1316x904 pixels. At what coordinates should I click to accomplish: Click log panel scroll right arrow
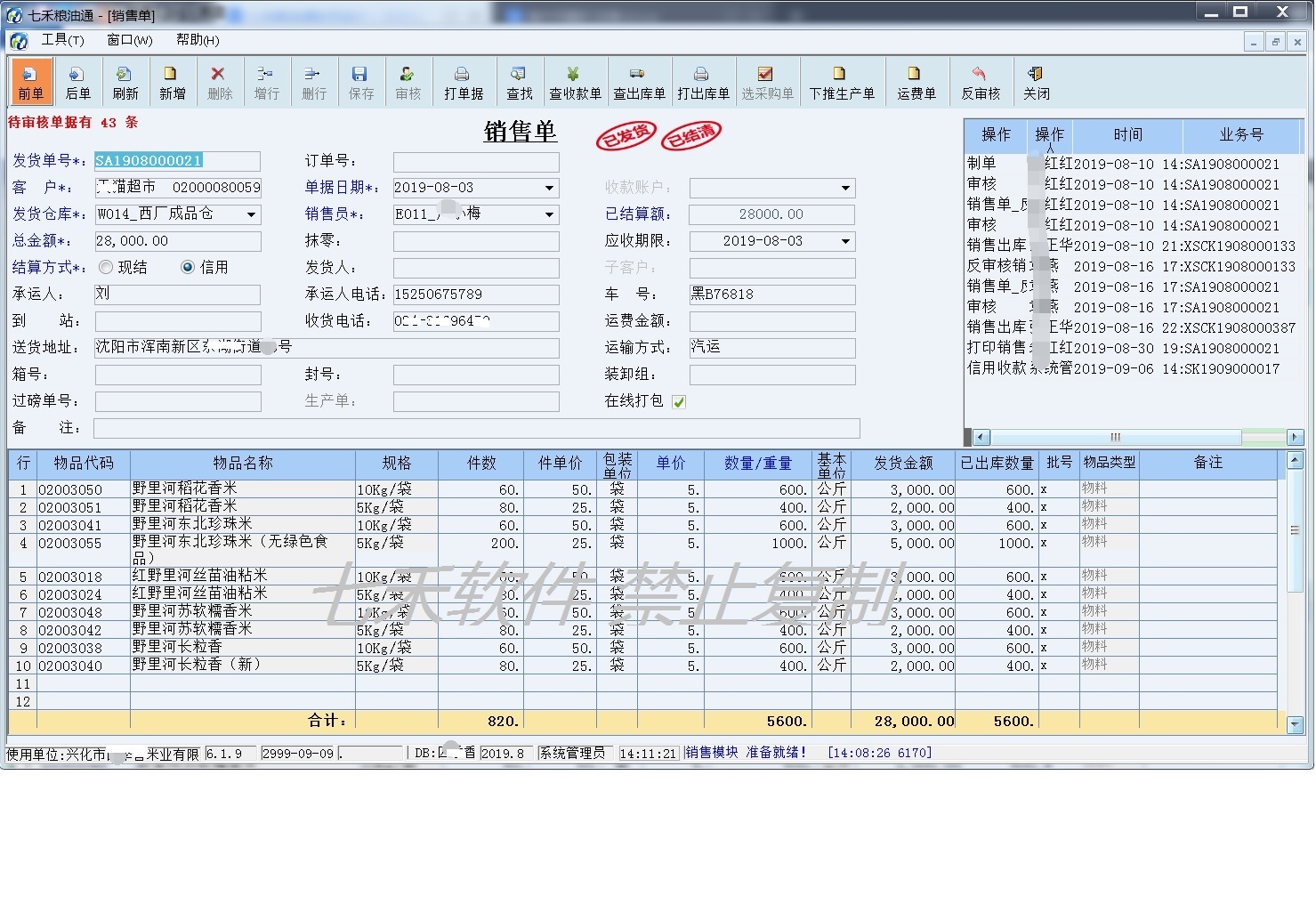point(1296,437)
